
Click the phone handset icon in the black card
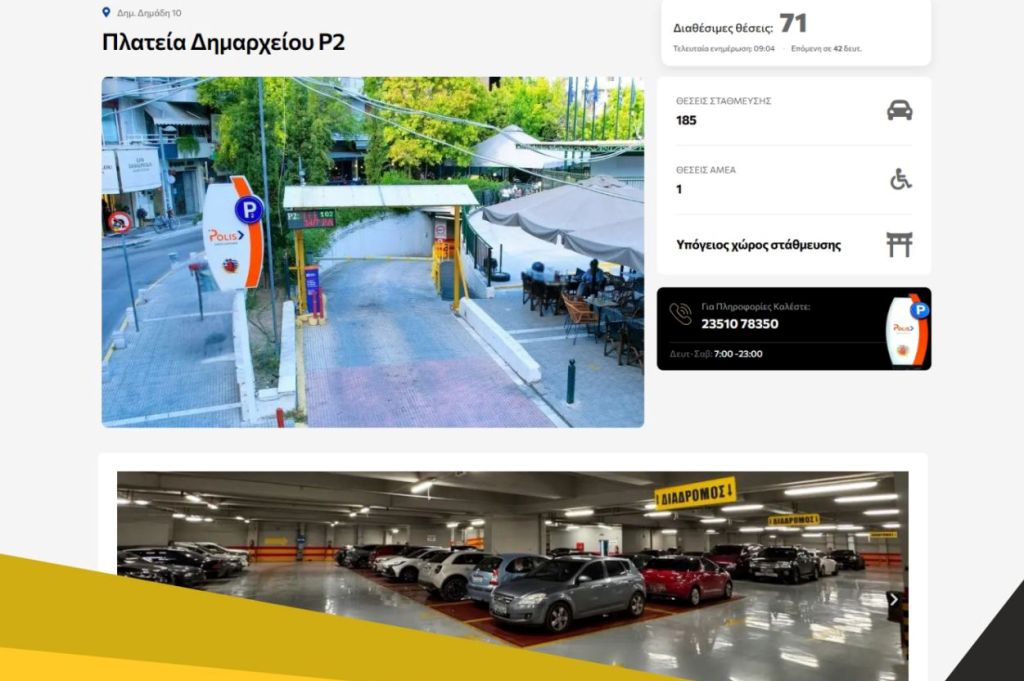pyautogui.click(x=680, y=314)
